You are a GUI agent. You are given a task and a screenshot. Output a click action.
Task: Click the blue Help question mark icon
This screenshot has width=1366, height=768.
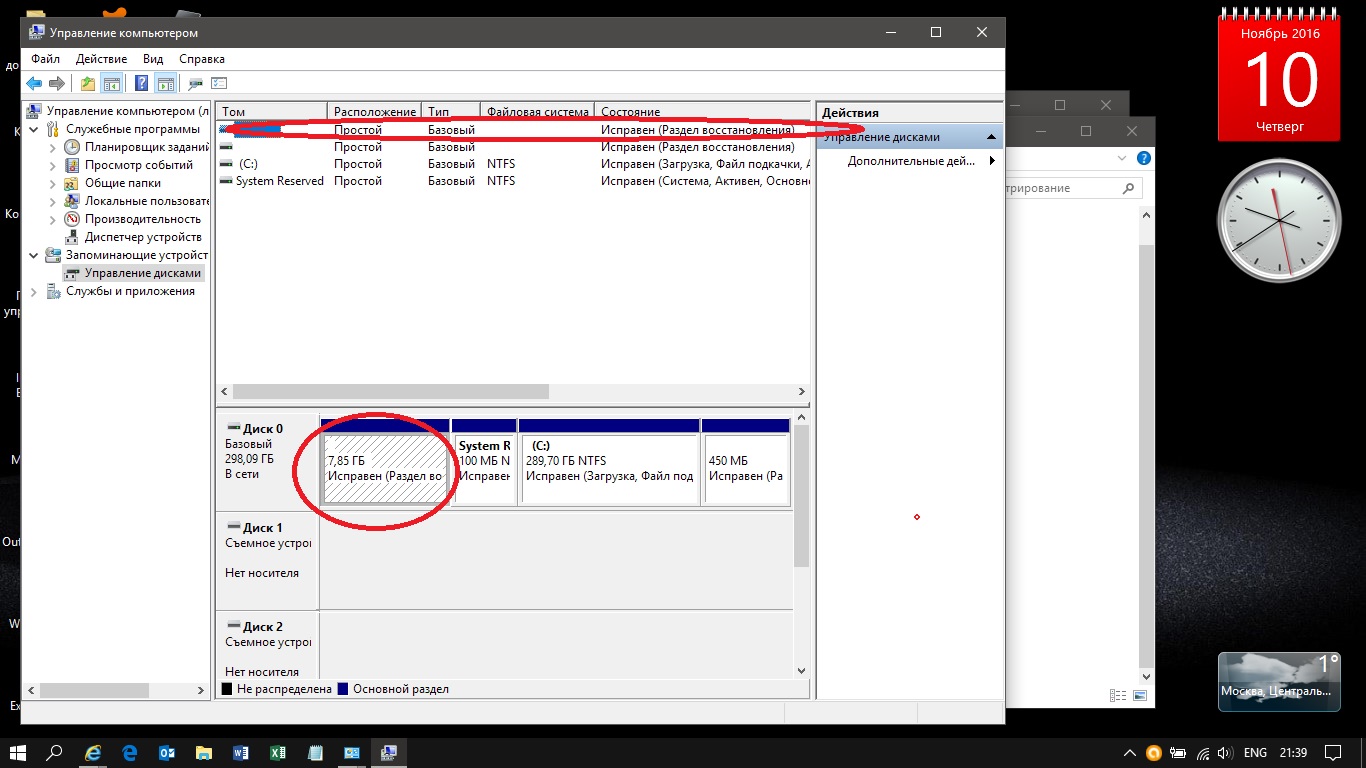(x=142, y=84)
